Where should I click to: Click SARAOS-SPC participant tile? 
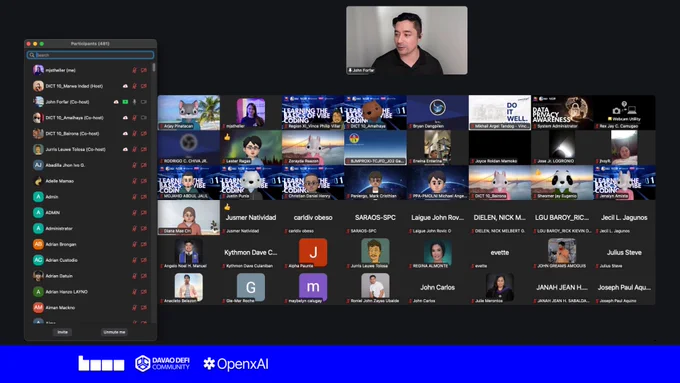tap(375, 218)
